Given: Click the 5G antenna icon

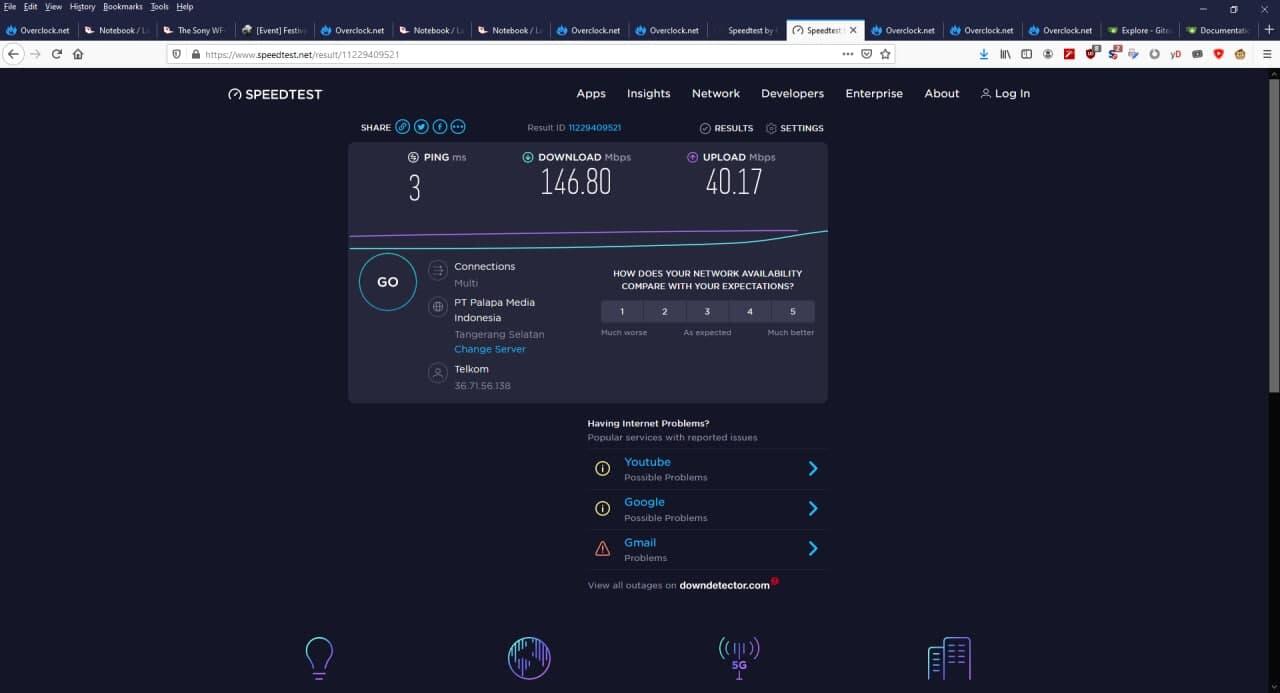Looking at the screenshot, I should click(739, 658).
